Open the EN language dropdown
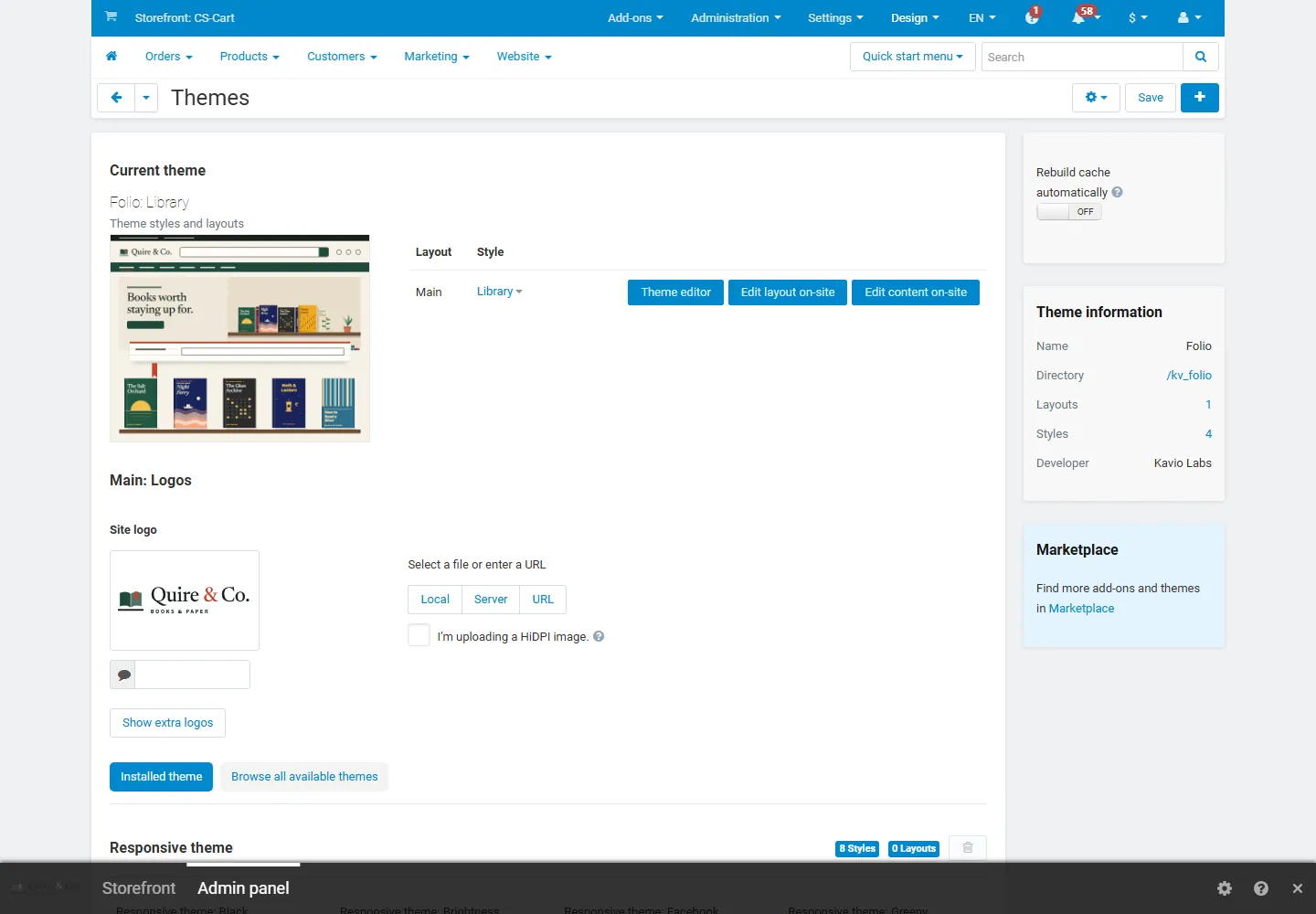The width and height of the screenshot is (1316, 914). pos(982,17)
